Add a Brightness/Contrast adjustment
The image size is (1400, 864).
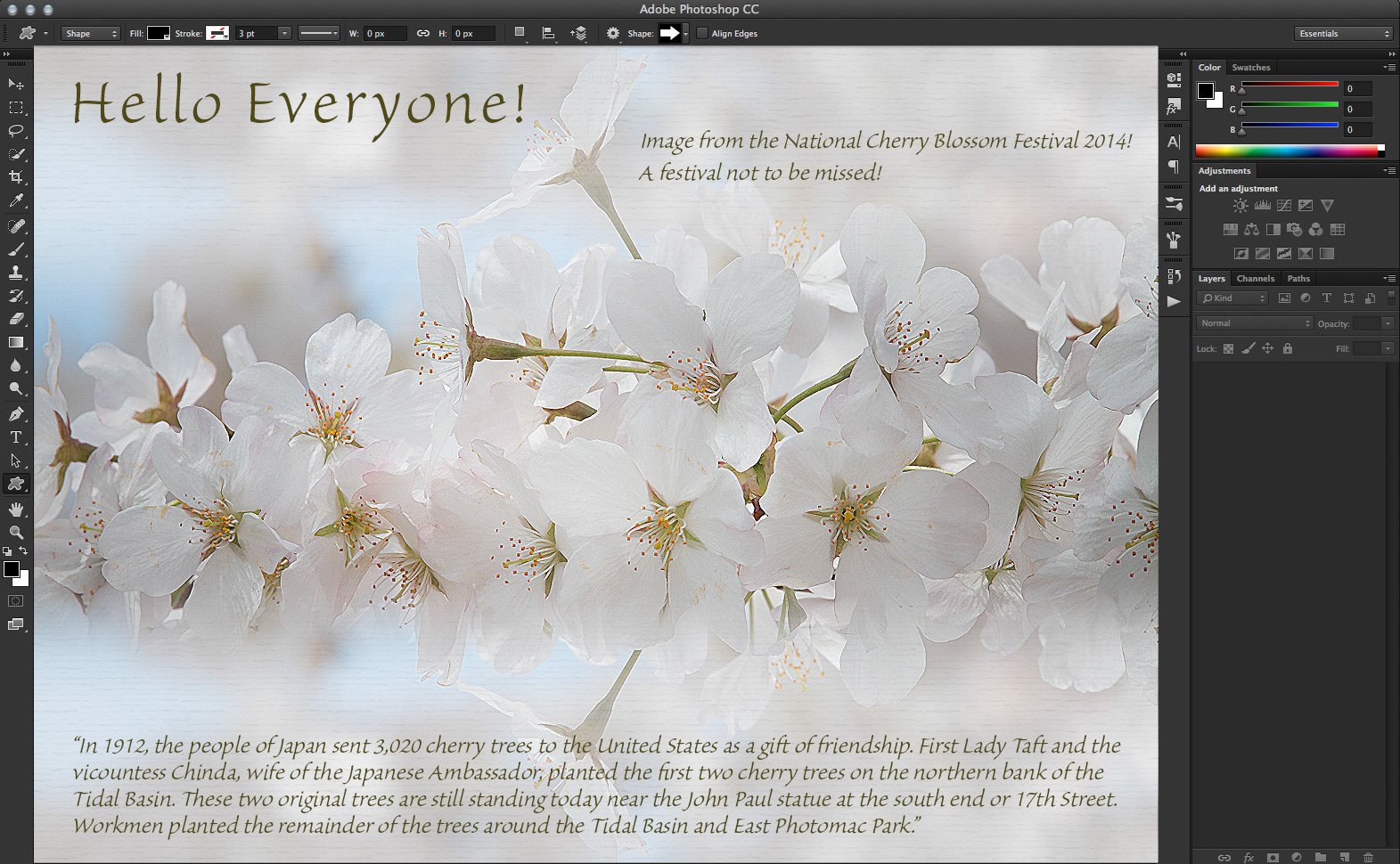1240,206
